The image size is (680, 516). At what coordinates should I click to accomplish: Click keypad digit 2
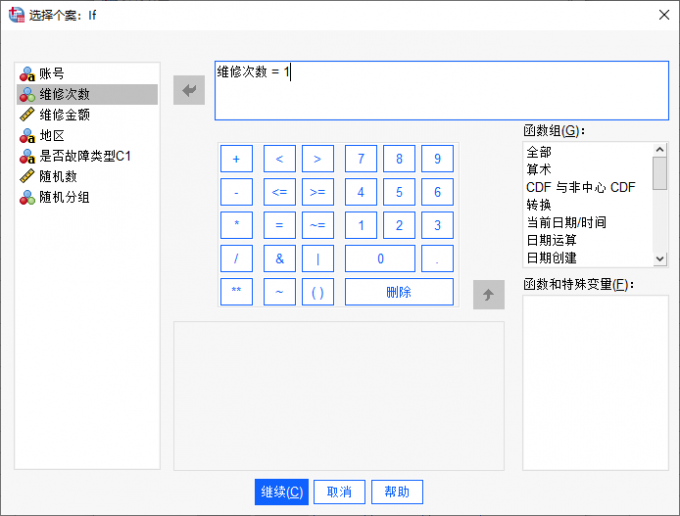tap(399, 225)
